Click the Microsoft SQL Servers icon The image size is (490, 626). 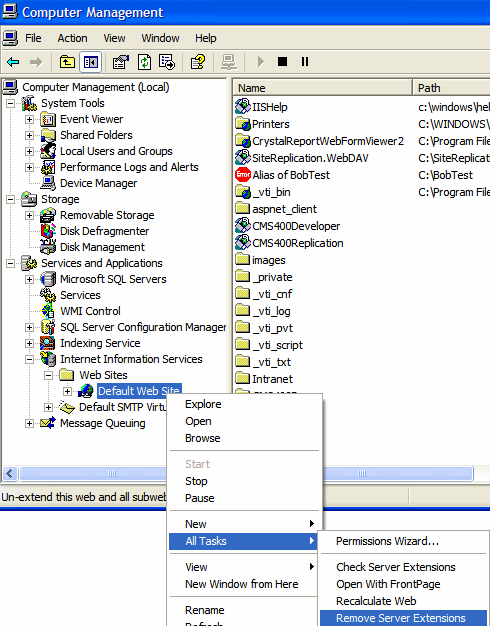pyautogui.click(x=48, y=279)
